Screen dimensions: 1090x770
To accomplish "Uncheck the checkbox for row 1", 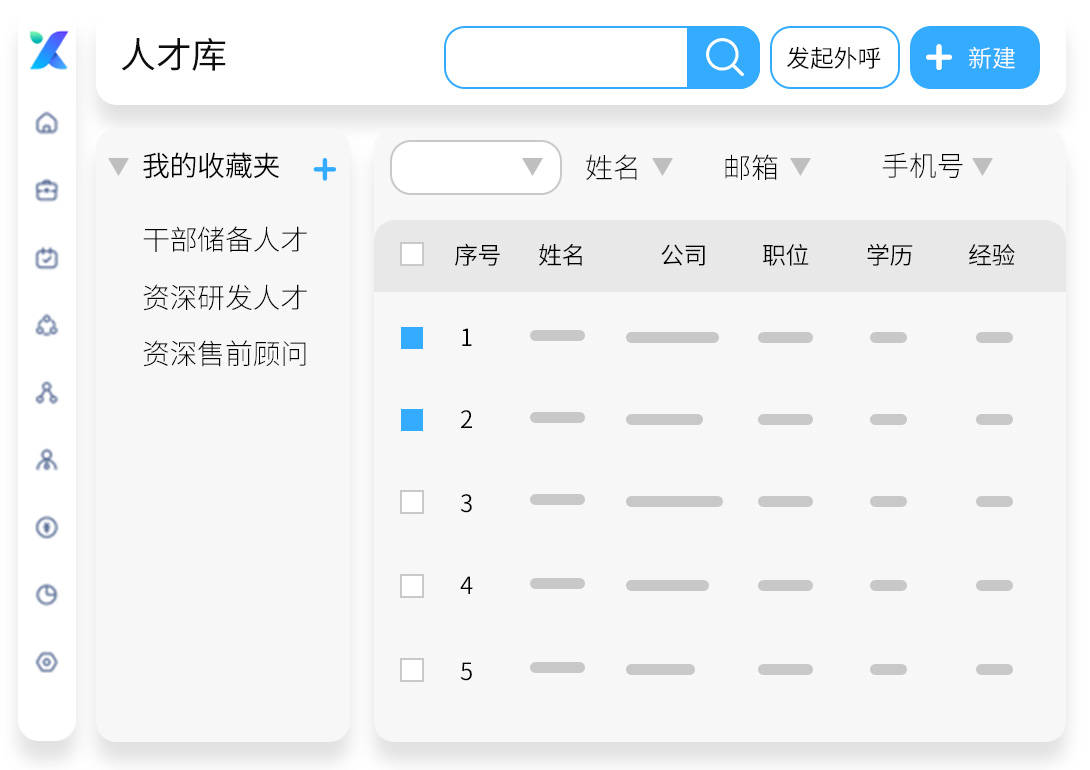I will tap(412, 338).
